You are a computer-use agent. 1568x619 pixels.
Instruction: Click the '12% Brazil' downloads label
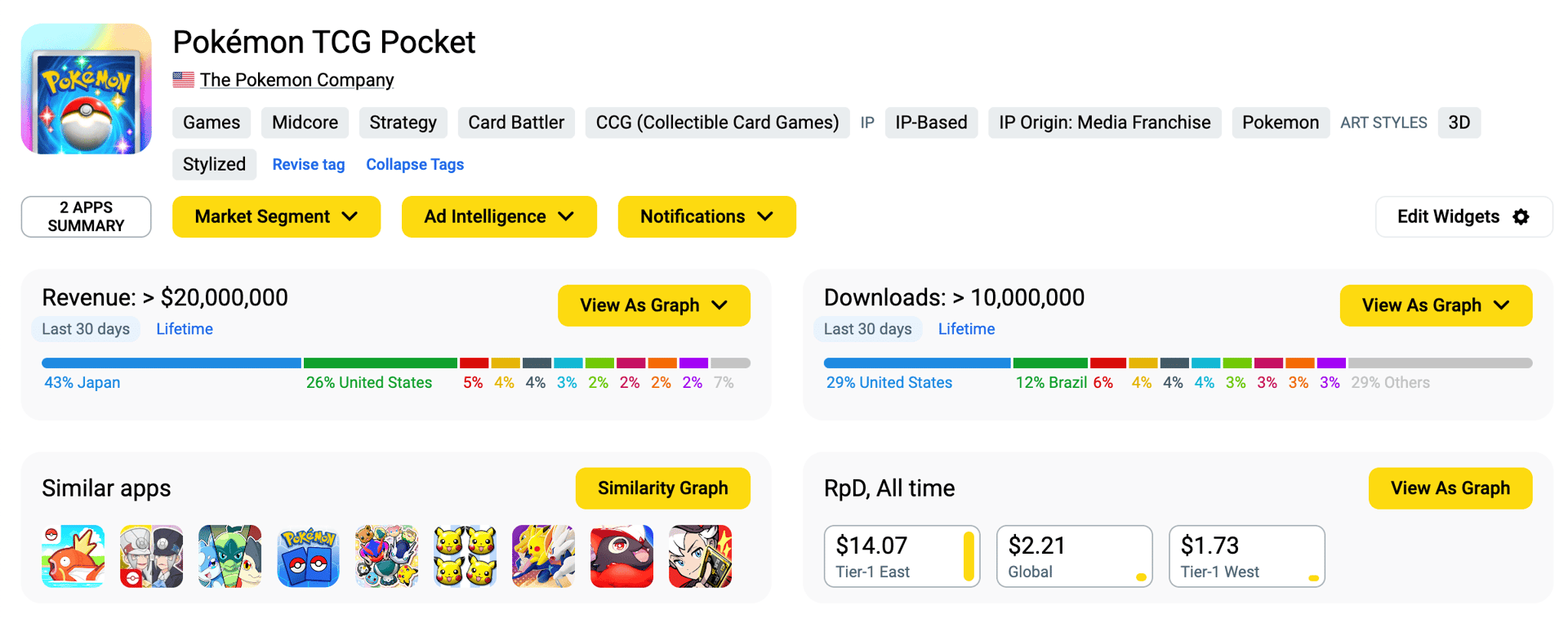[1051, 382]
